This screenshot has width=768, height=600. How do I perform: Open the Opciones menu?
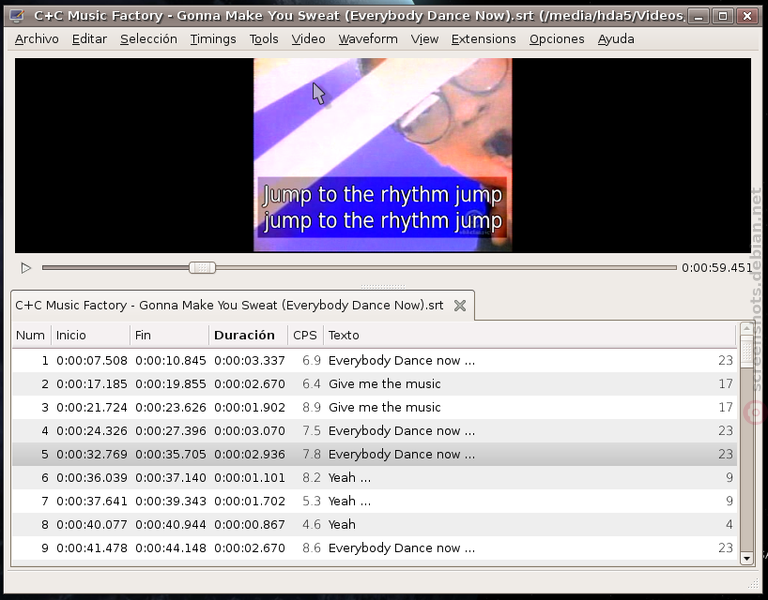coord(556,39)
